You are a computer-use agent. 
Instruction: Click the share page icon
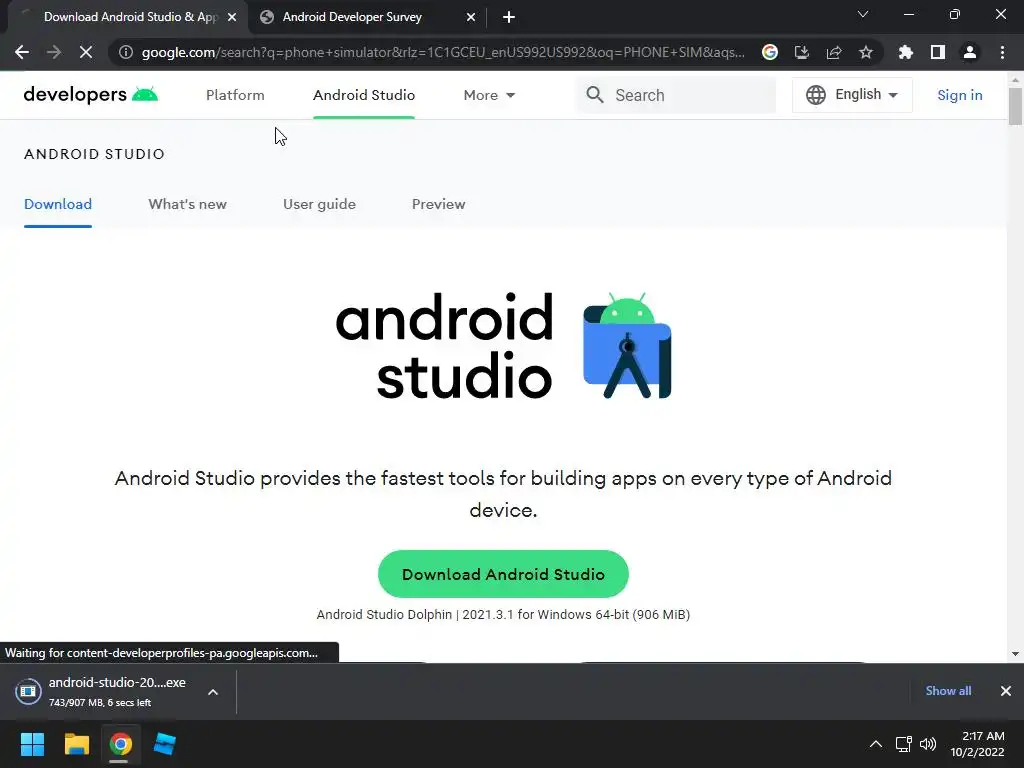coord(834,52)
